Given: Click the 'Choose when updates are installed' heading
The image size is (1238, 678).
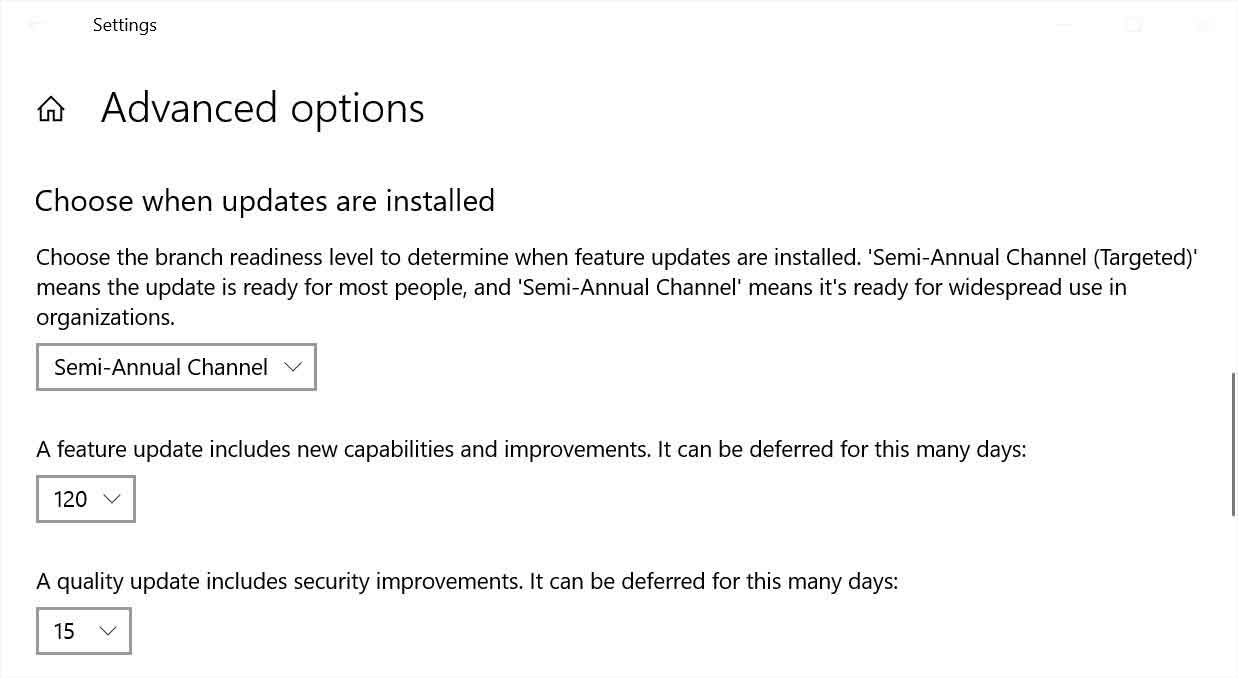Looking at the screenshot, I should 265,201.
